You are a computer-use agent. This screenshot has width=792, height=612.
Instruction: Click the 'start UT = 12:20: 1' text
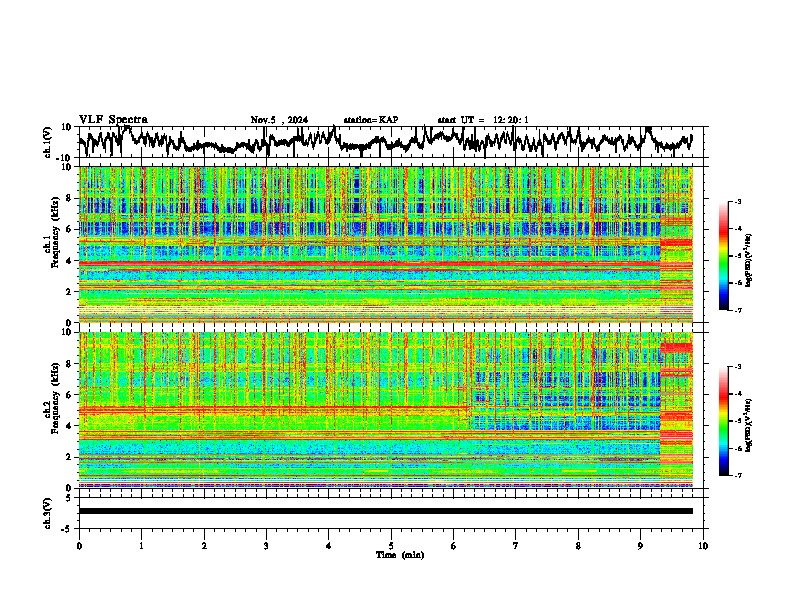[483, 120]
